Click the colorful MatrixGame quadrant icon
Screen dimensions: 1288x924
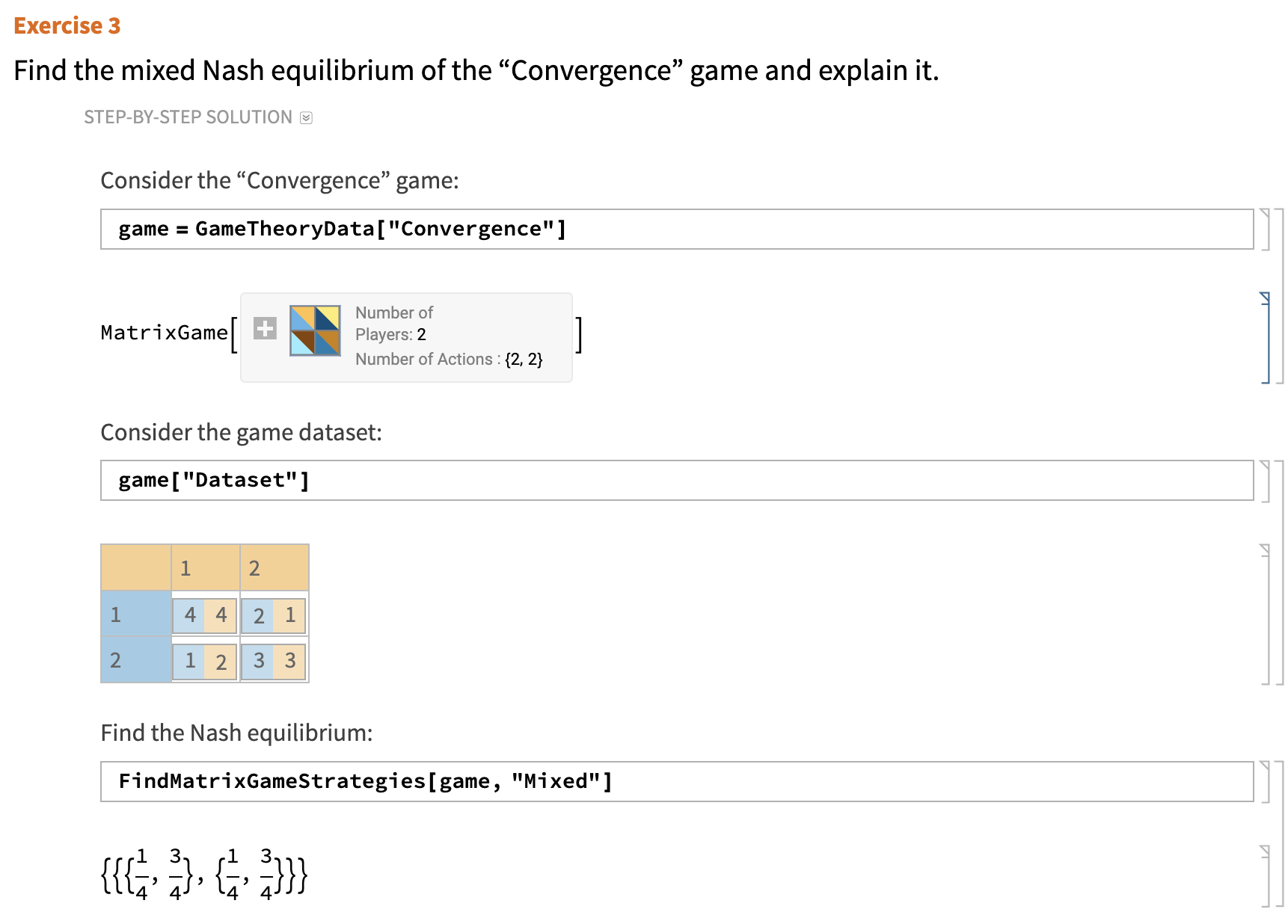(316, 330)
